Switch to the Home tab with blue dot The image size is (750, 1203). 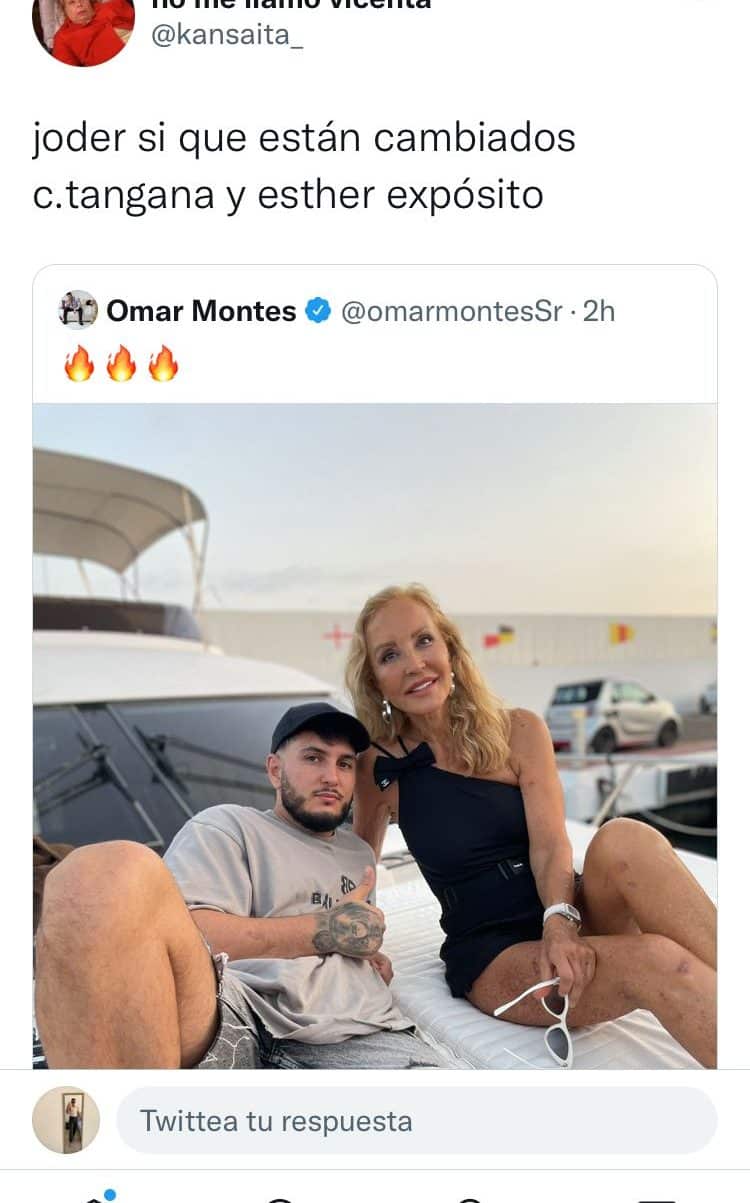[95, 1197]
